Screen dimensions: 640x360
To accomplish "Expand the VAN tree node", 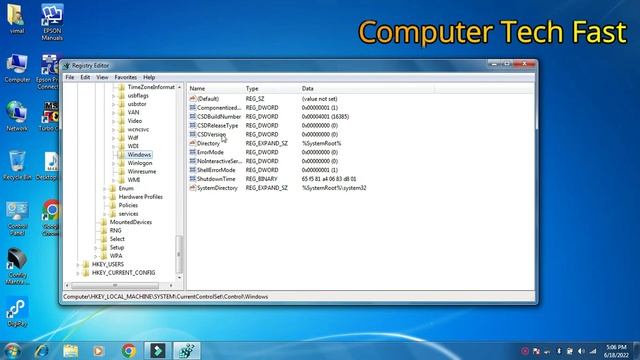I will 113,113.
